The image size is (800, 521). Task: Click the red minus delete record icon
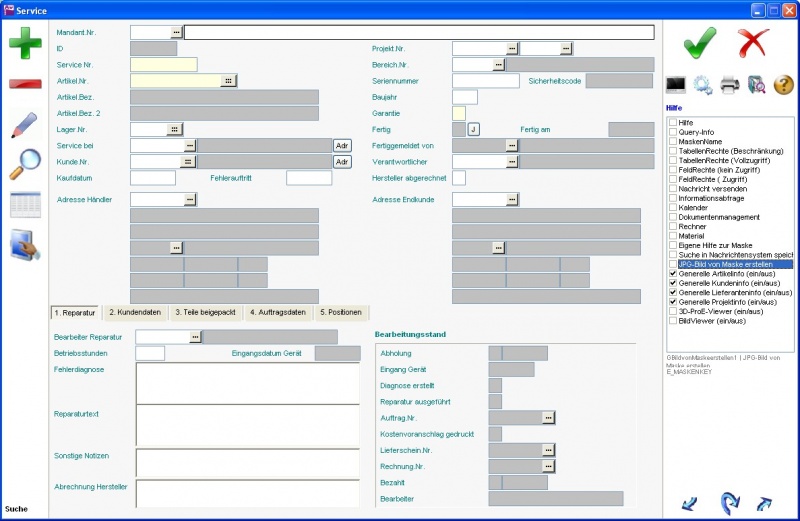coord(25,83)
